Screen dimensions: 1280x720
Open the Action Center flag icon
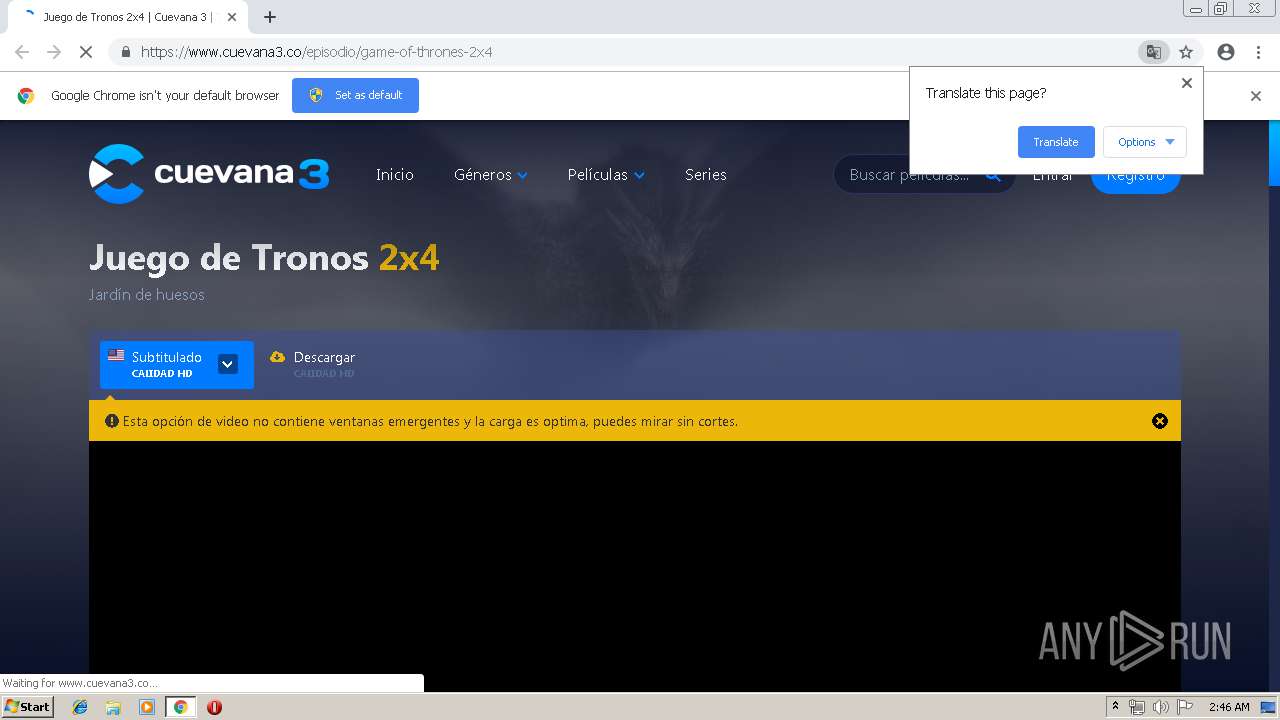(1185, 707)
